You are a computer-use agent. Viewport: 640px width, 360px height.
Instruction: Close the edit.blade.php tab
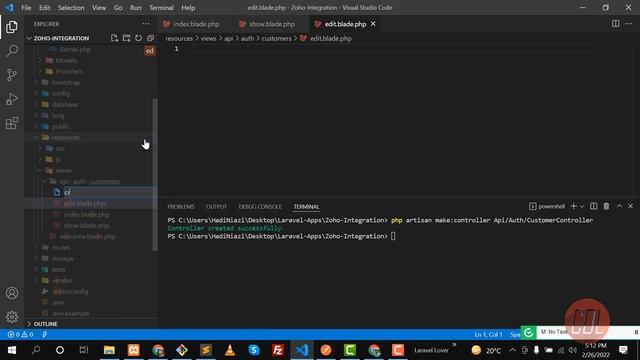click(373, 24)
